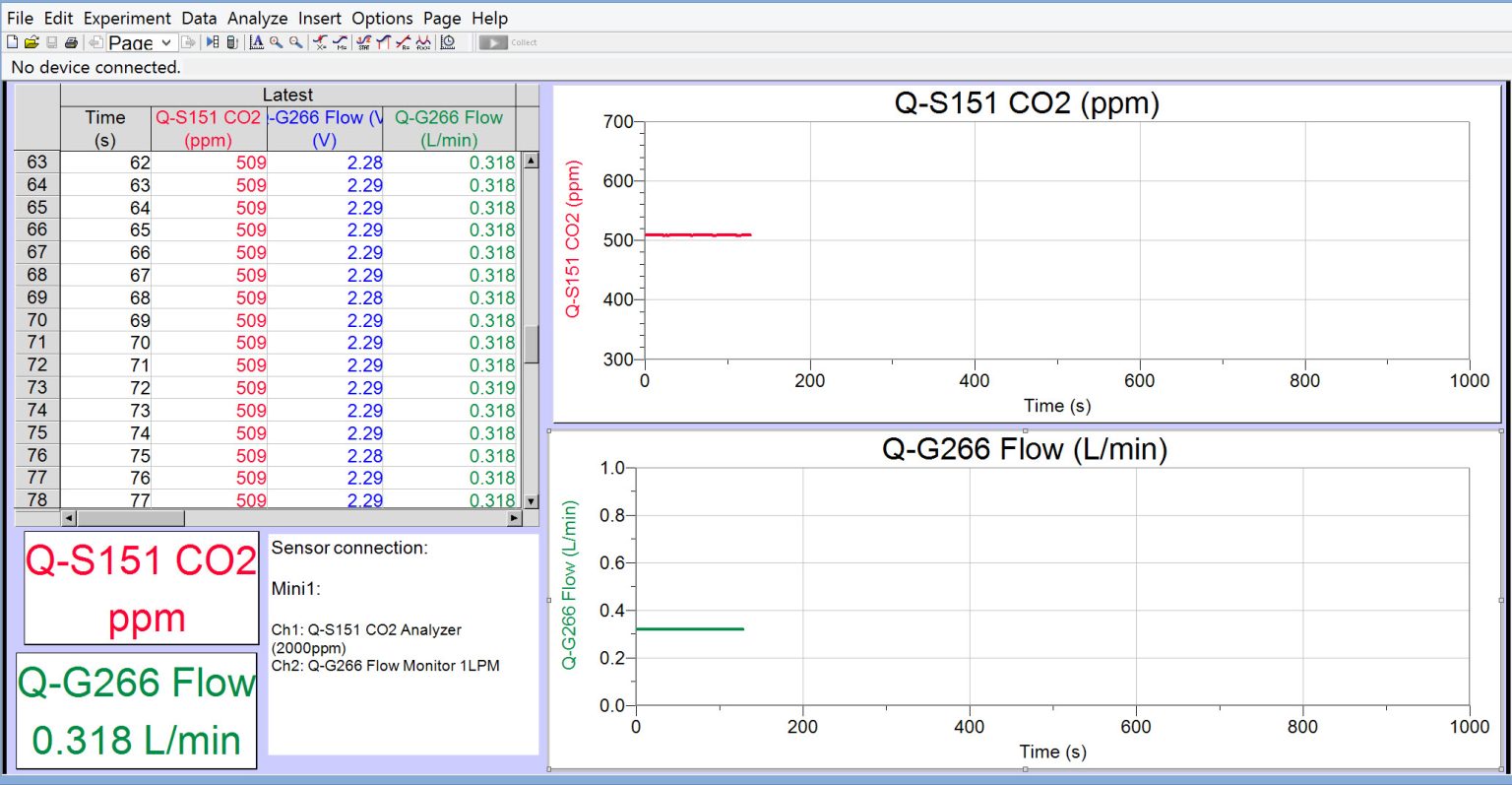Open Data Collection settings clock icon
The height and width of the screenshot is (785, 1512).
448,42
